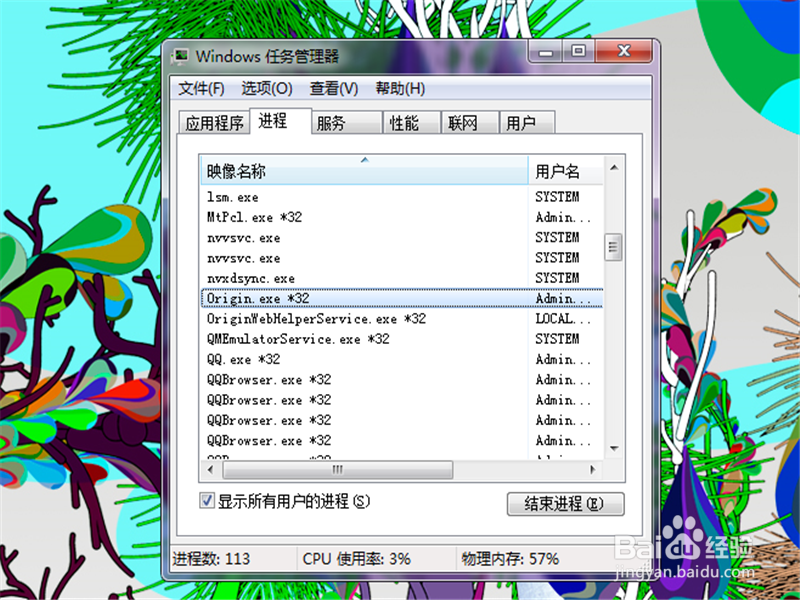Close the Windows 任务管理器 window

pos(623,52)
